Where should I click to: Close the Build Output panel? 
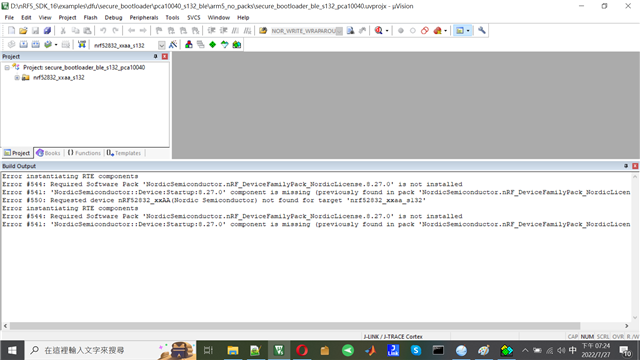pos(635,166)
